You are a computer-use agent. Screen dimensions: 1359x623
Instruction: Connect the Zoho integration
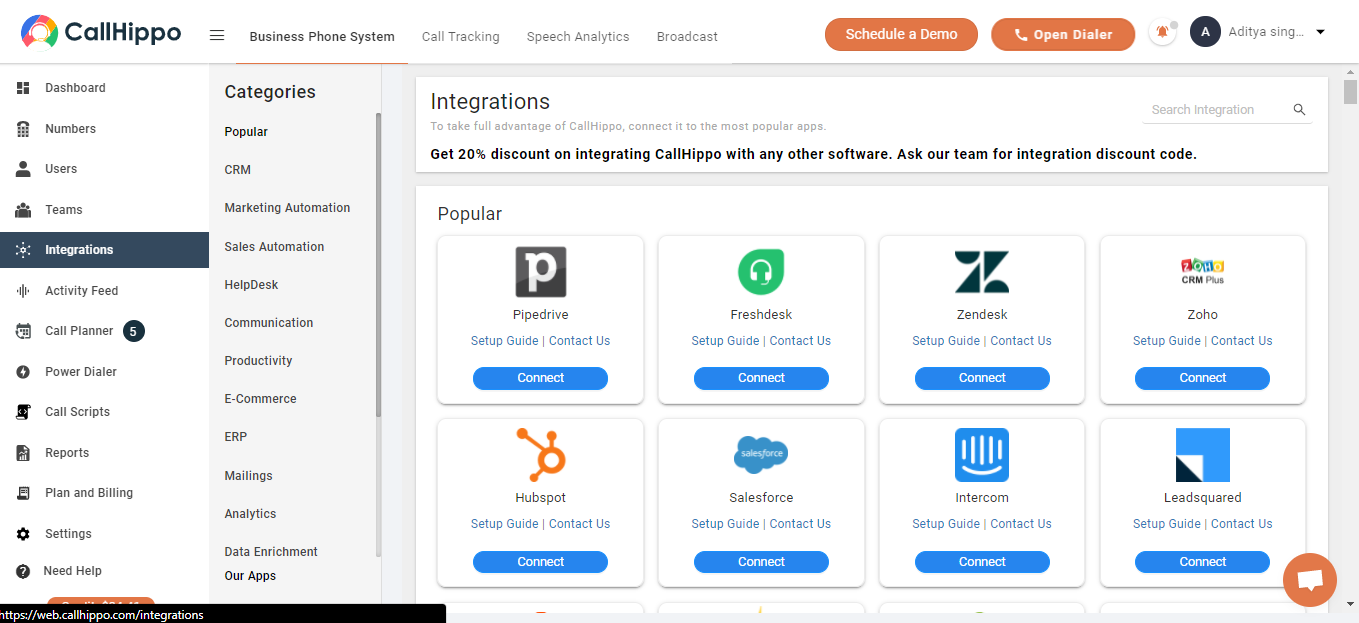pyautogui.click(x=1202, y=378)
